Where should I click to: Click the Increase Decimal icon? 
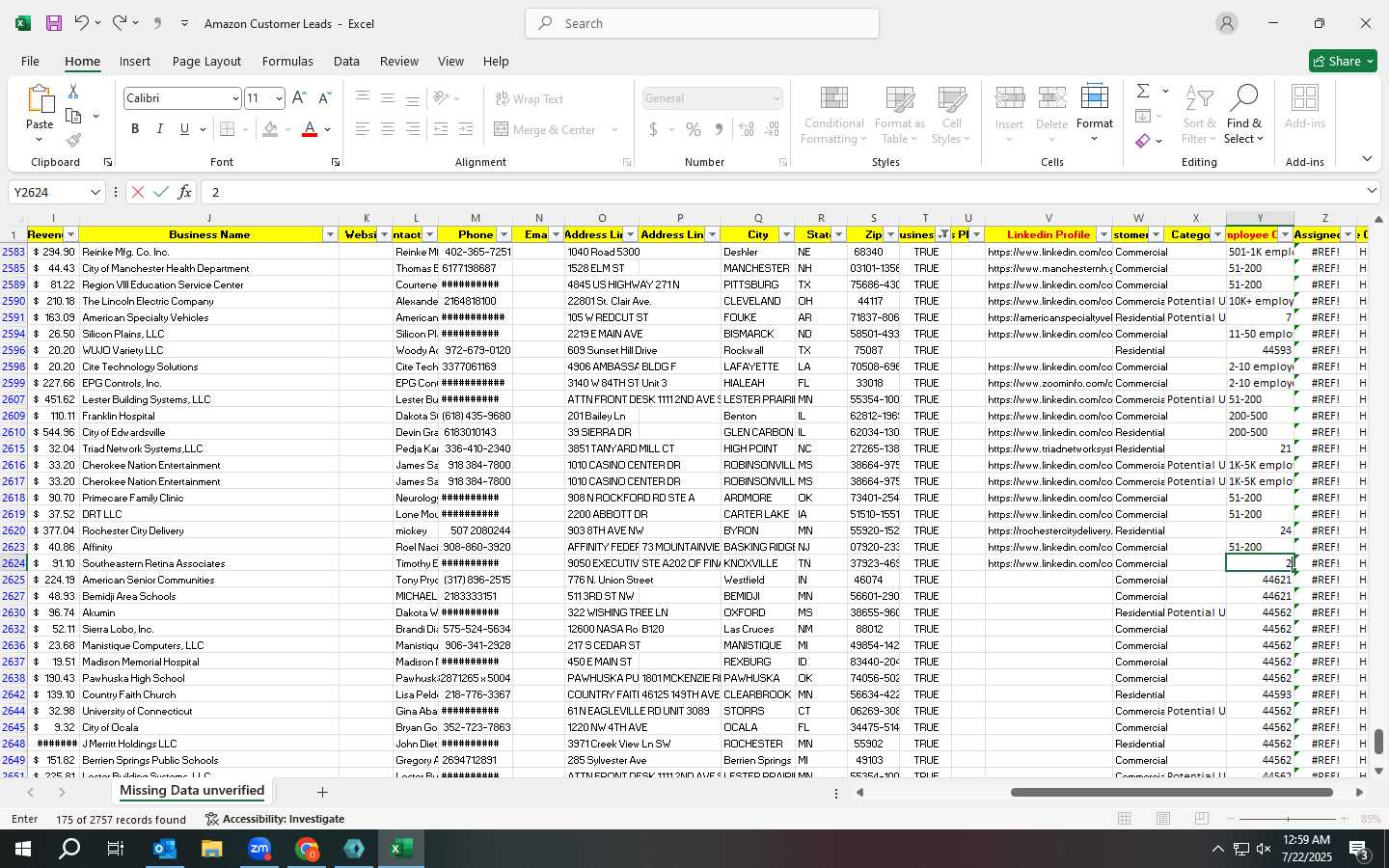(x=747, y=129)
